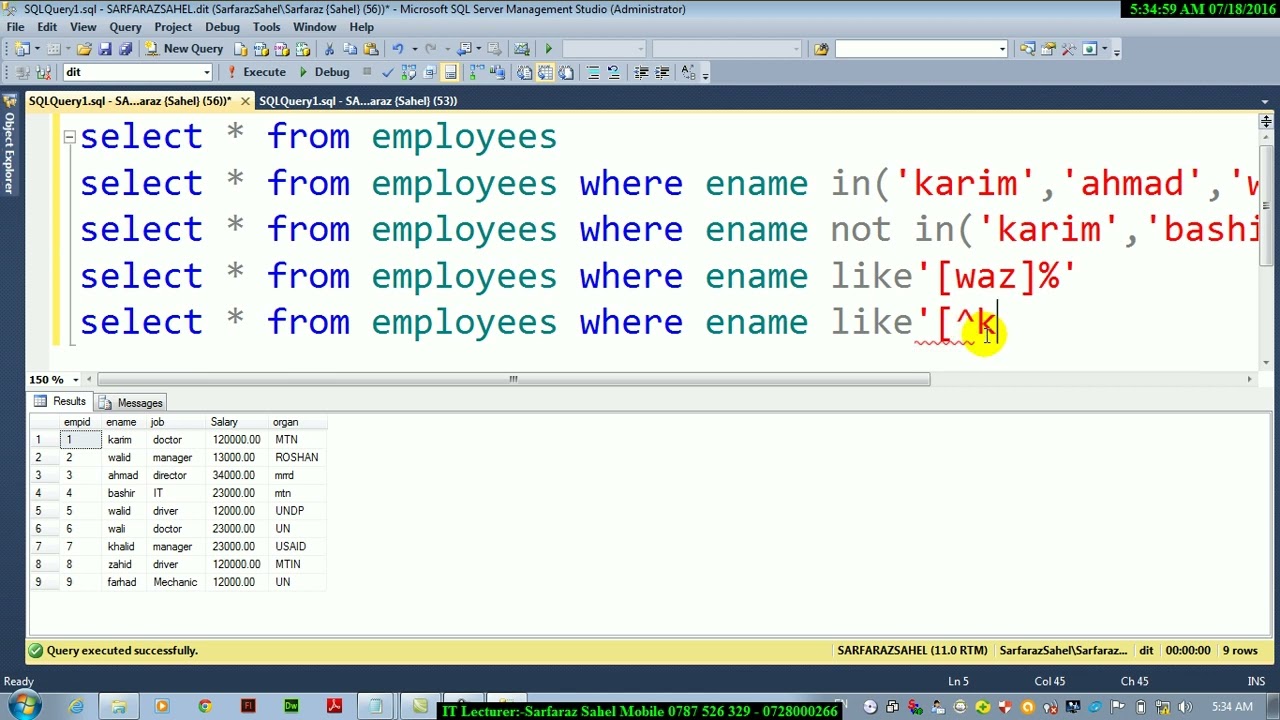Viewport: 1280px width, 720px height.
Task: Open the active files dropdown arrow at tab strip
Action: [1265, 101]
